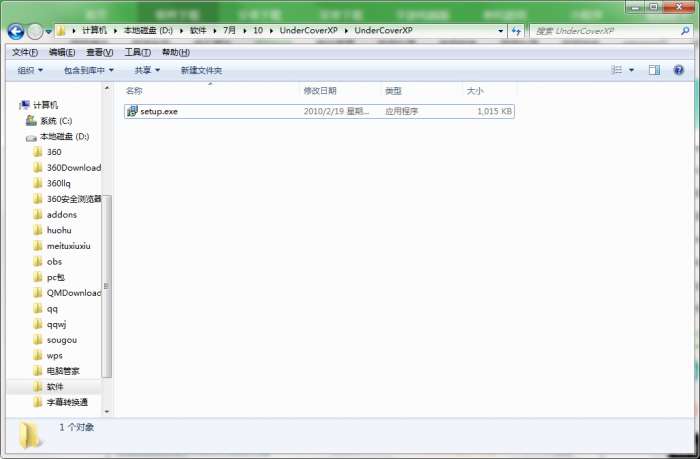The height and width of the screenshot is (459, 700).
Task: Open the 组织 dropdown menu
Action: [30, 70]
